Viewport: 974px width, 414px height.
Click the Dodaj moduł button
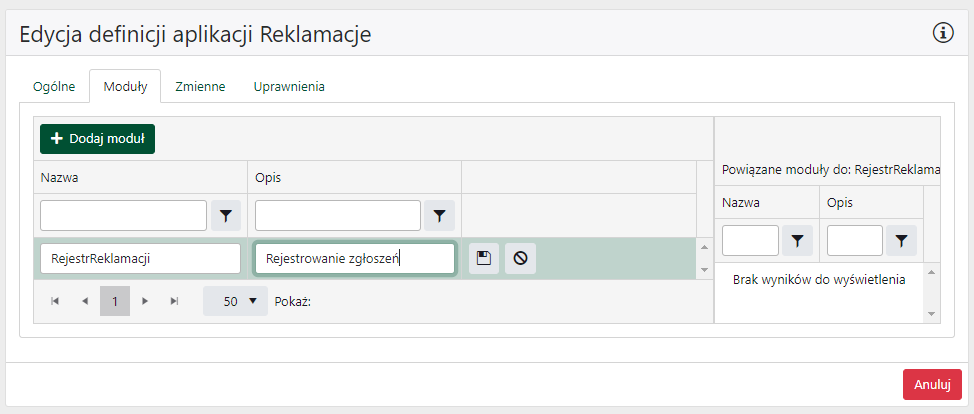[97, 139]
